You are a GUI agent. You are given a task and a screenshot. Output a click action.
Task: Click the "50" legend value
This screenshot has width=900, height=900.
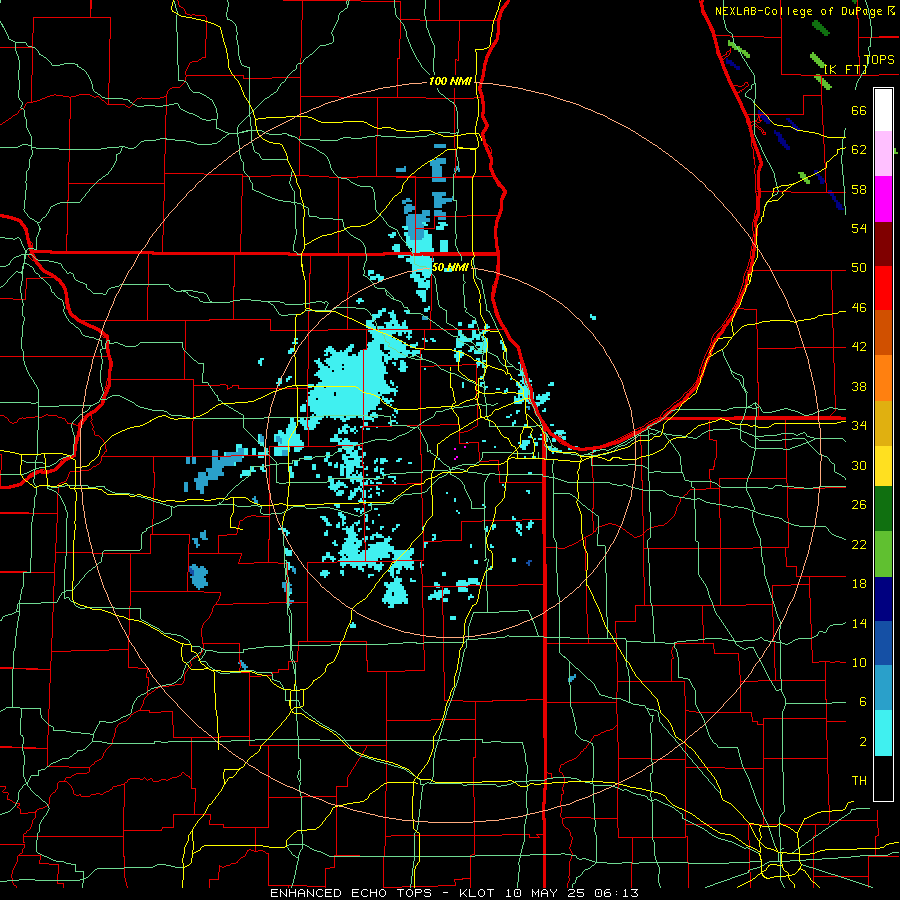click(859, 267)
